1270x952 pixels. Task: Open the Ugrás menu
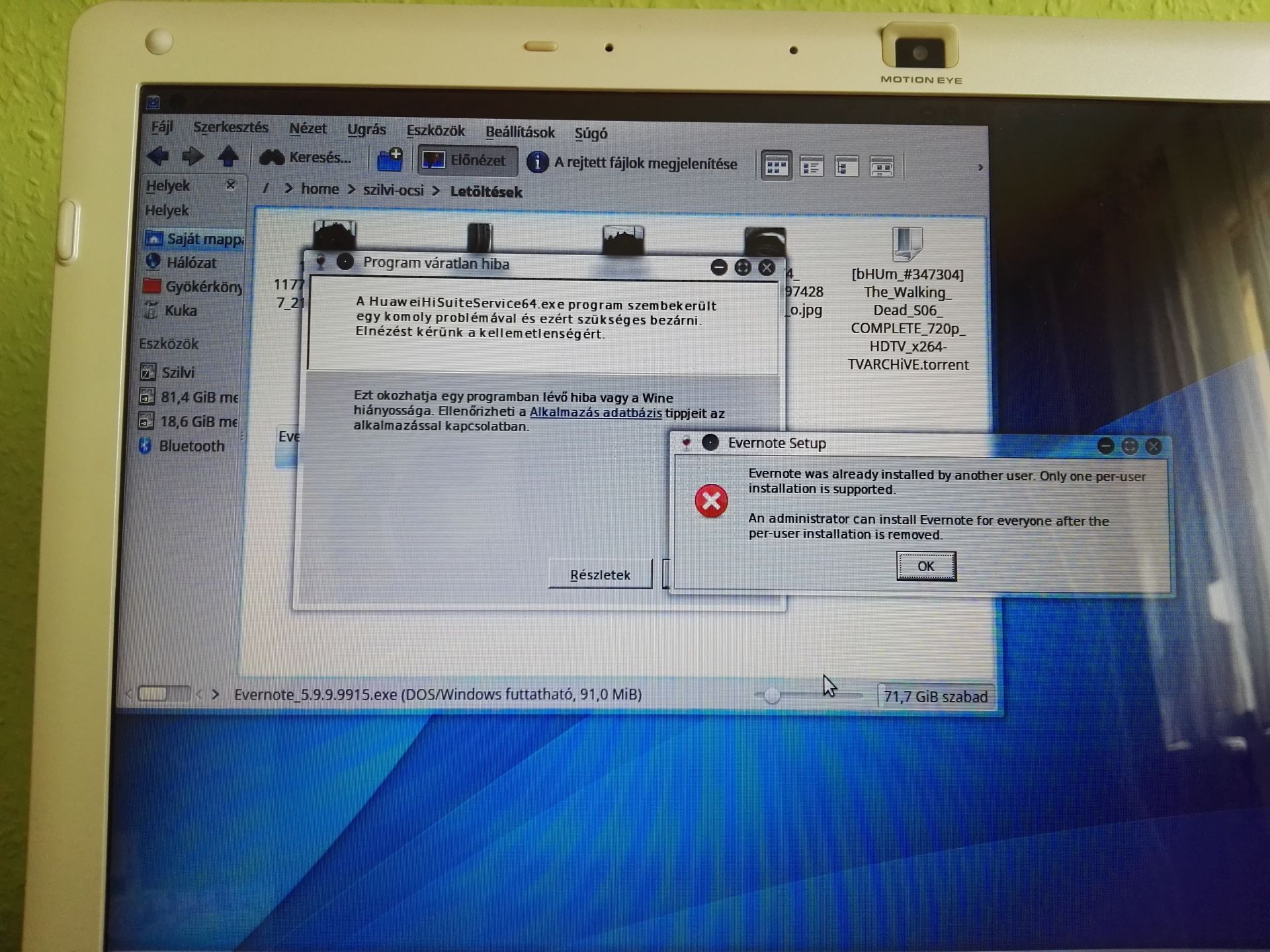(366, 130)
